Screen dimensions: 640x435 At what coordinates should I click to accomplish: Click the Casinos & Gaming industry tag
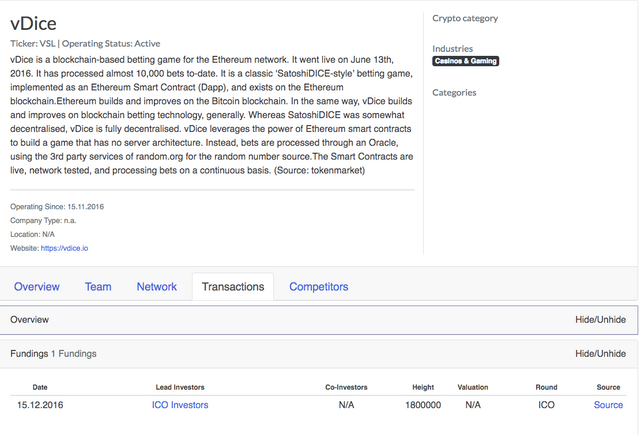pos(466,61)
